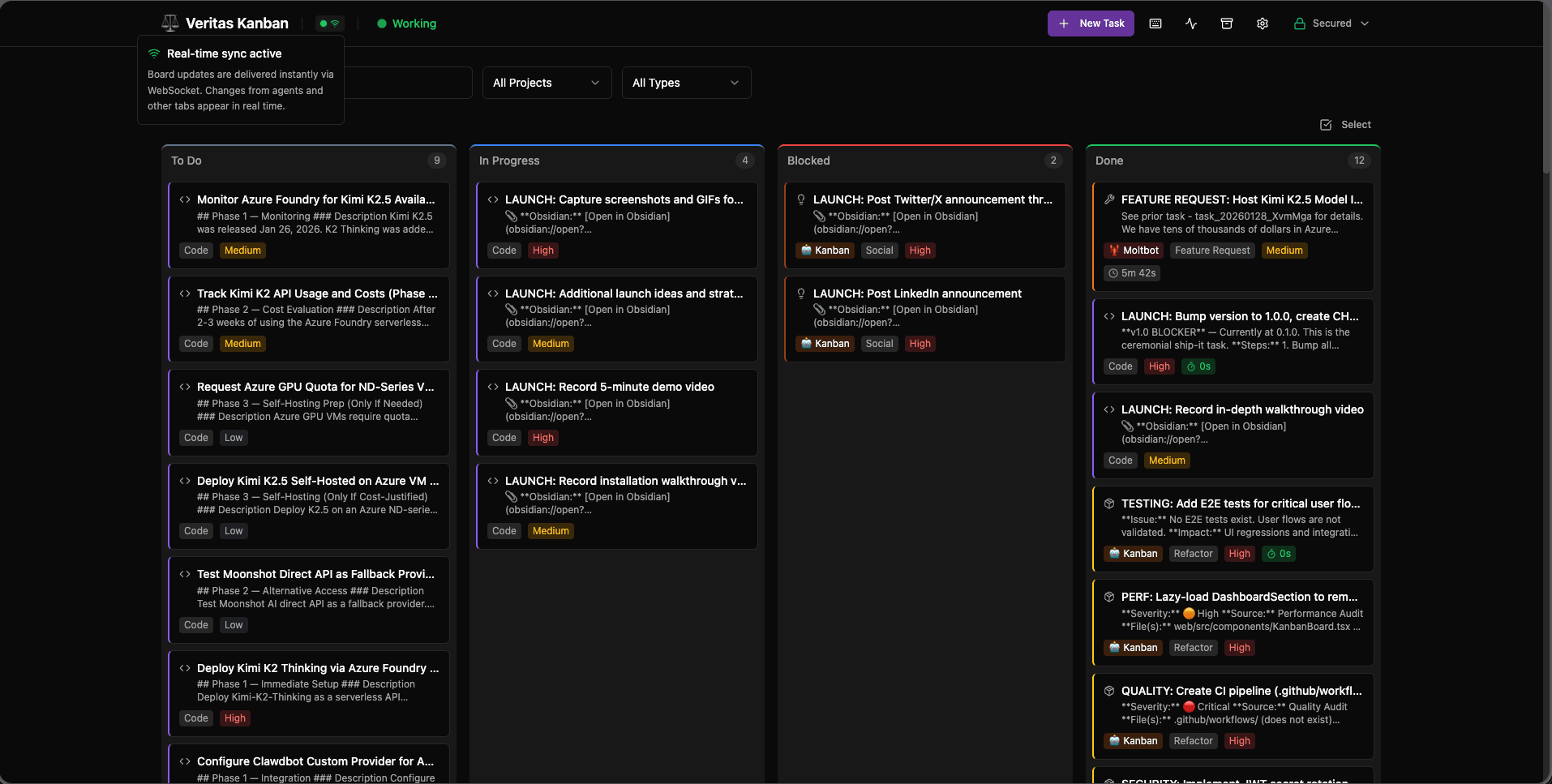Screen dimensions: 1552x784
Task: Open the Secured account dropdown
Action: coord(1331,24)
